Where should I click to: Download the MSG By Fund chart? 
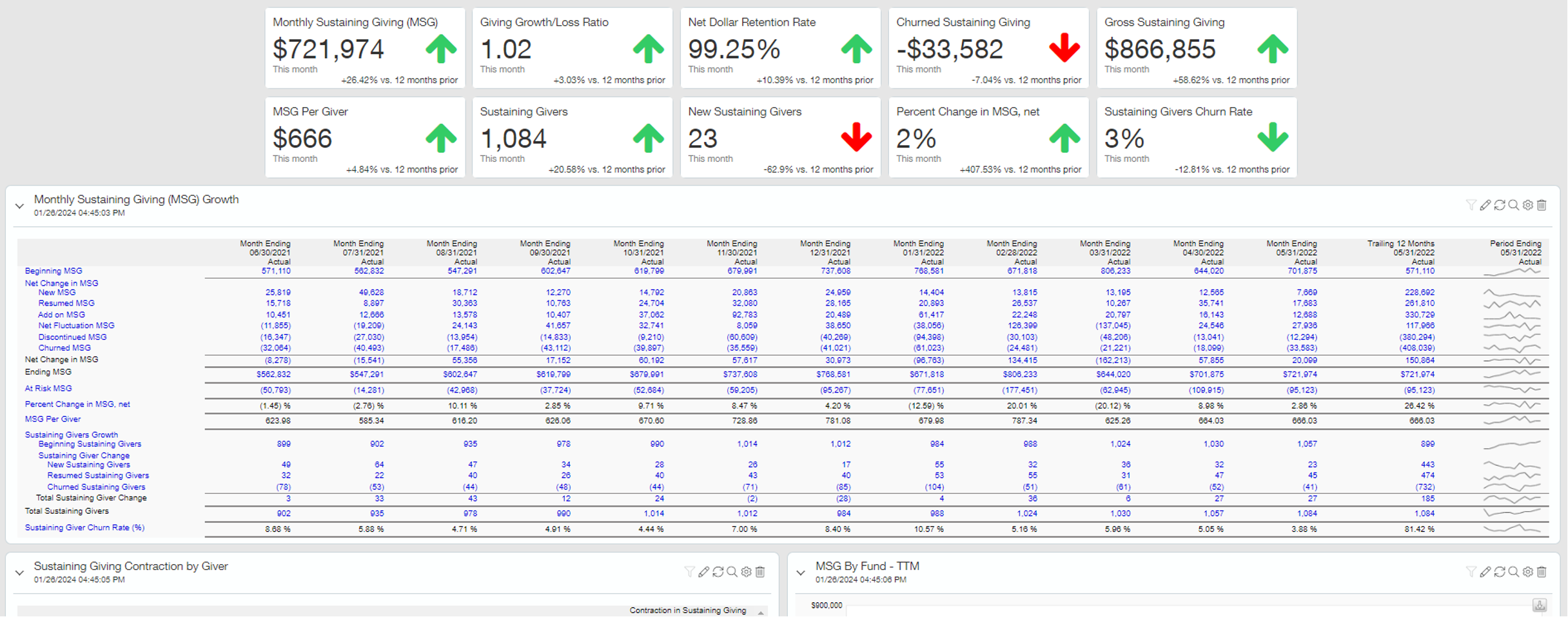coord(1540,605)
